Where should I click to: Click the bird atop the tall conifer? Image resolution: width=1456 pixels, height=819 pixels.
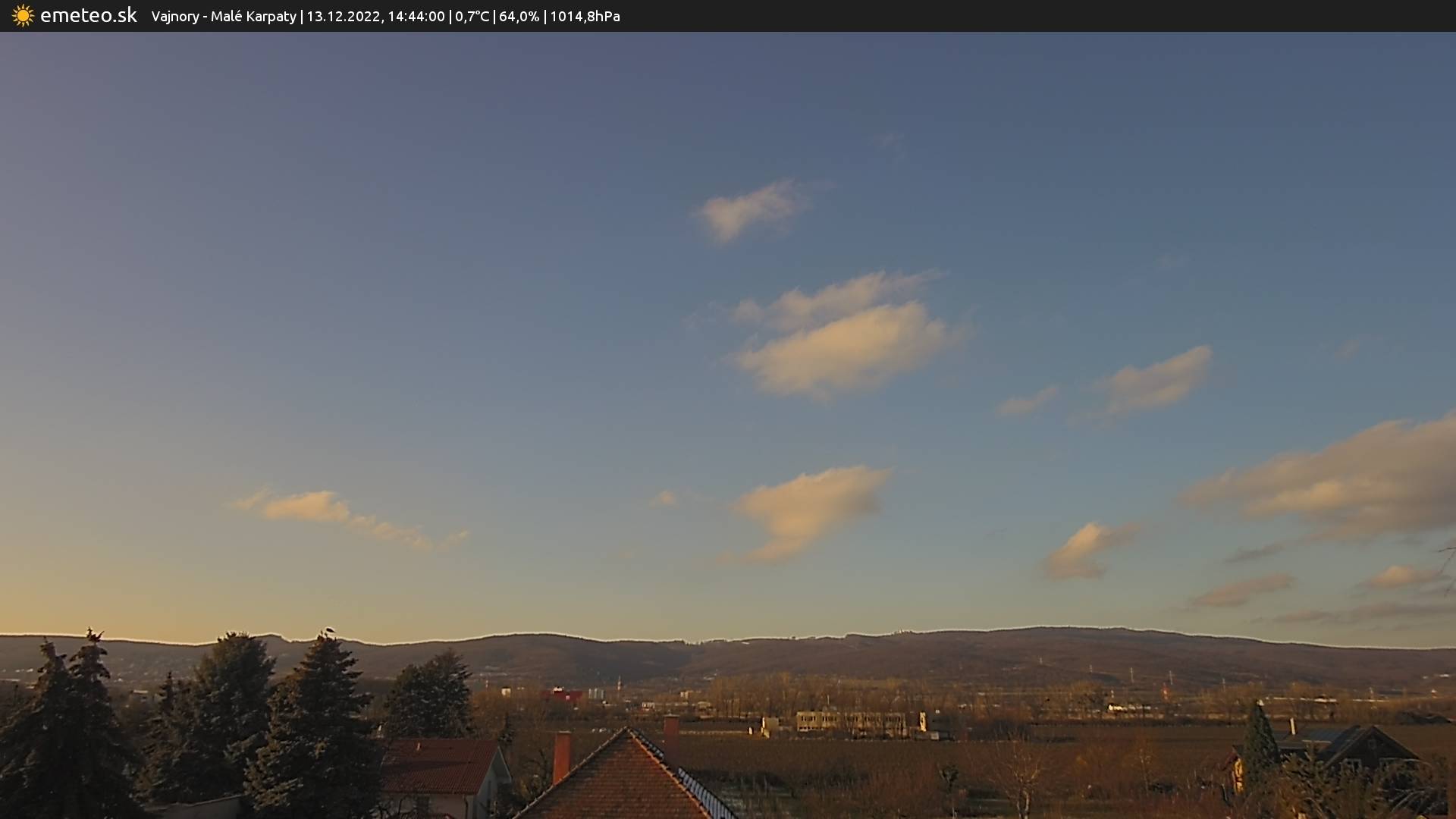tap(329, 630)
